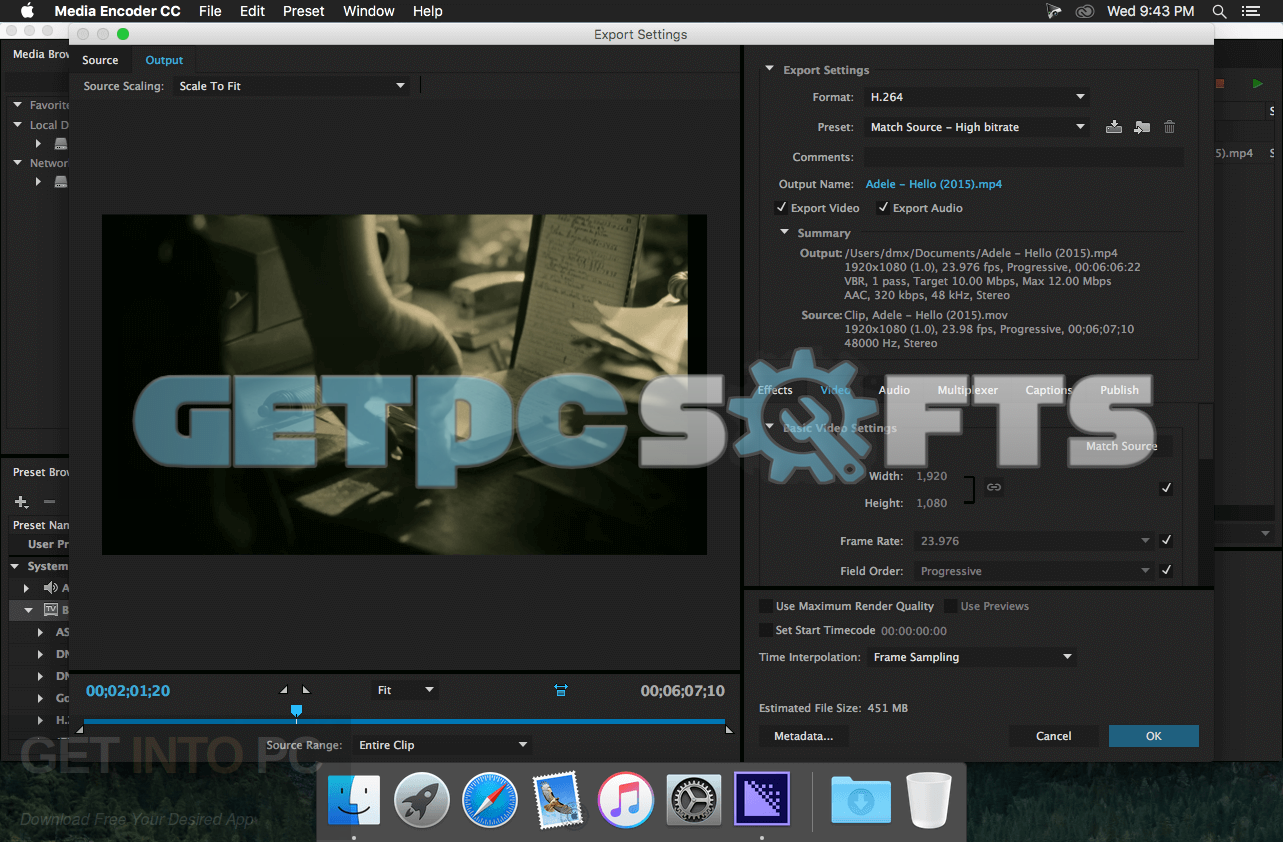Screen dimensions: 1283x842
Task: Open System Preferences from the dock
Action: (693, 799)
